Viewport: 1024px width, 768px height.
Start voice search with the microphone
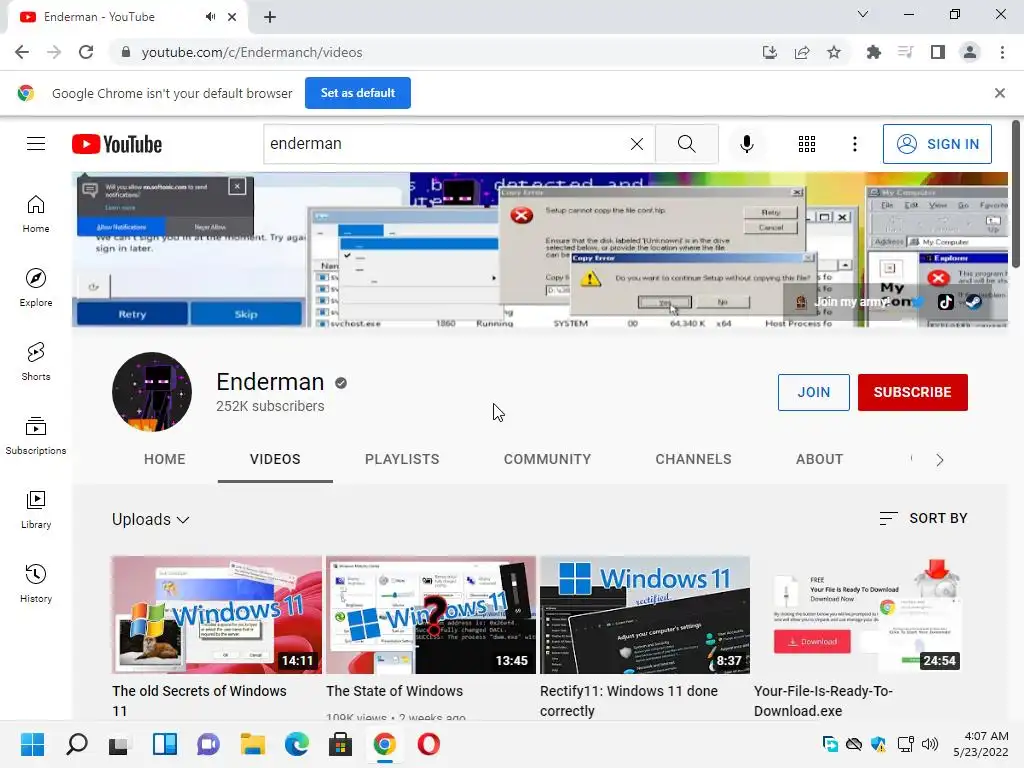click(x=746, y=144)
